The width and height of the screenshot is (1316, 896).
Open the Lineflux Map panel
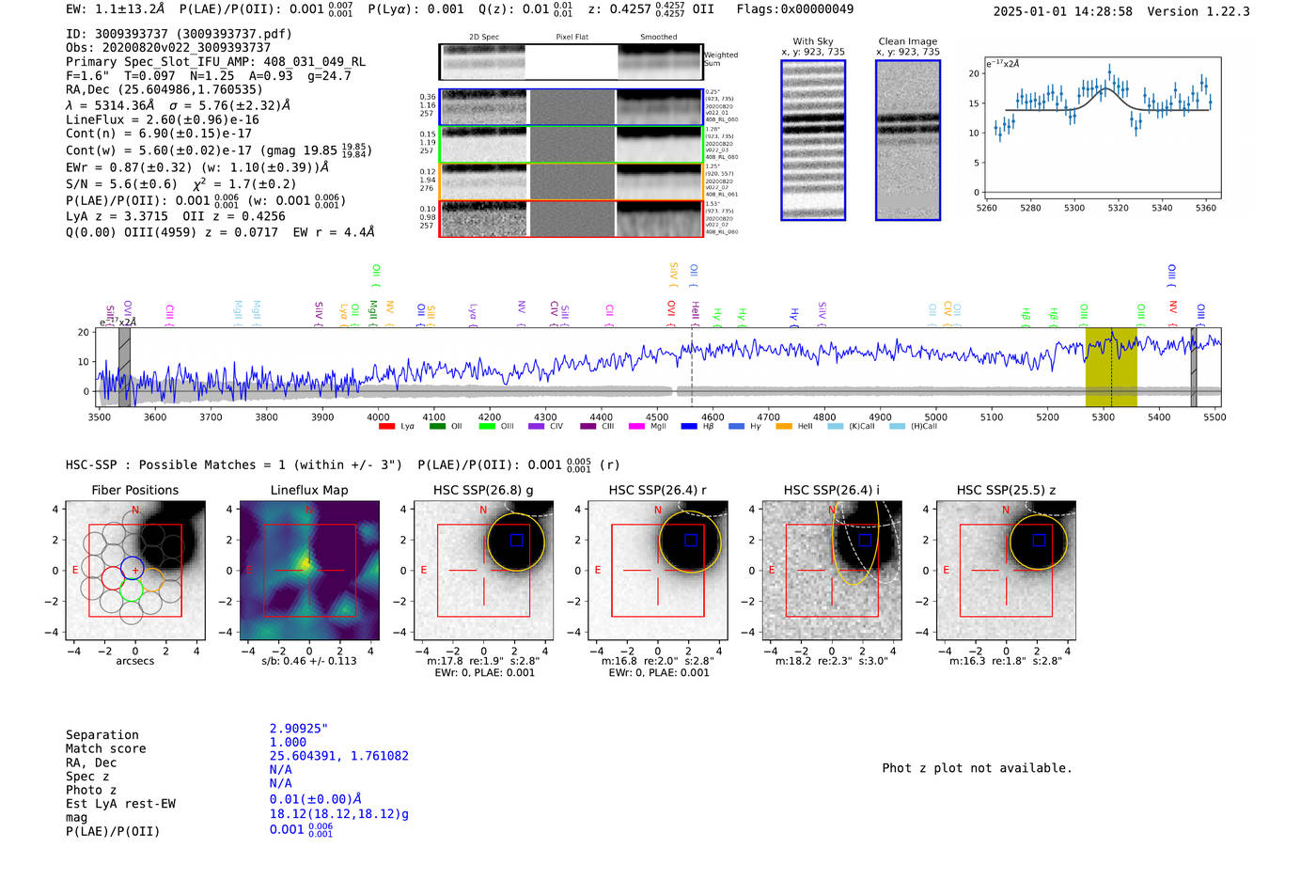click(309, 571)
